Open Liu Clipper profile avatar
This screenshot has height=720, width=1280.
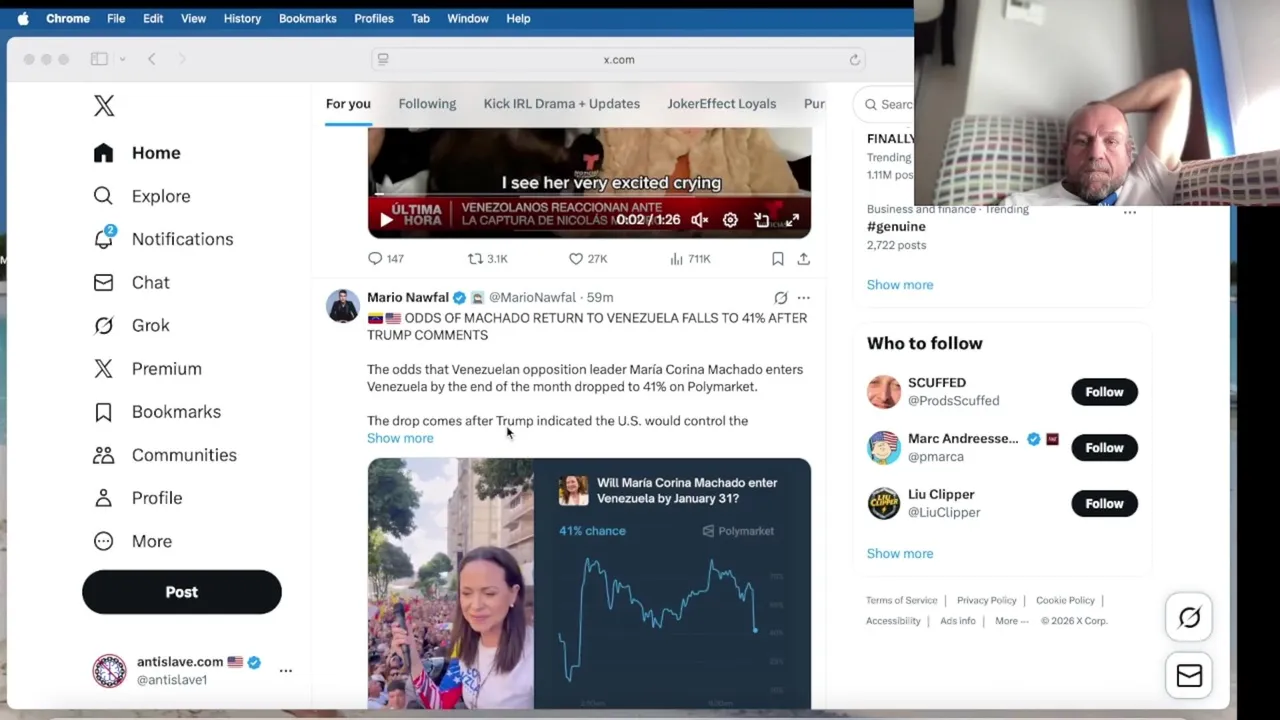pos(884,504)
